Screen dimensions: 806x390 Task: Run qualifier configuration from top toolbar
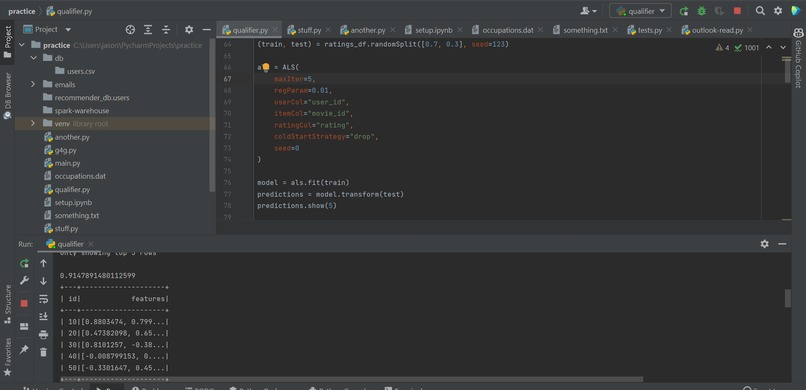[x=684, y=11]
